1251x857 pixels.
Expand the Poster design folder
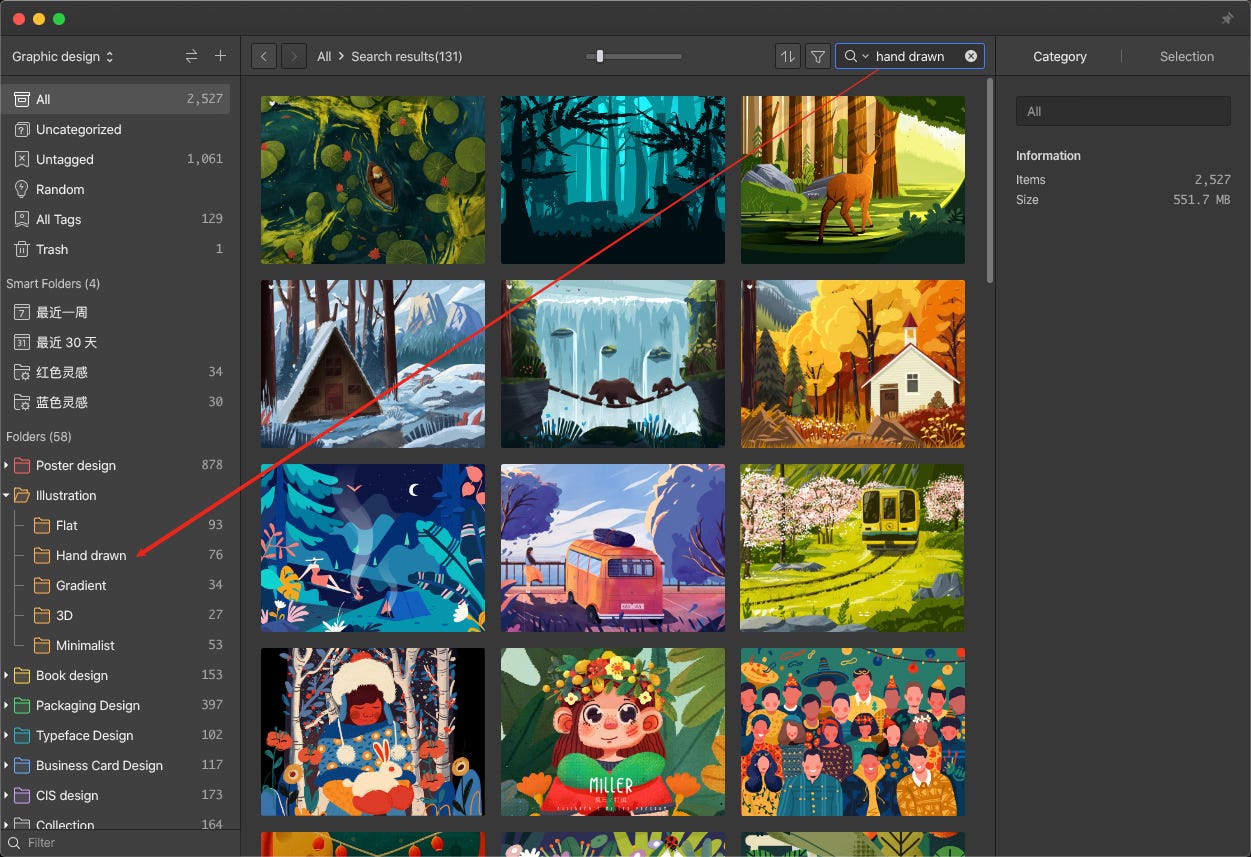click(6, 465)
